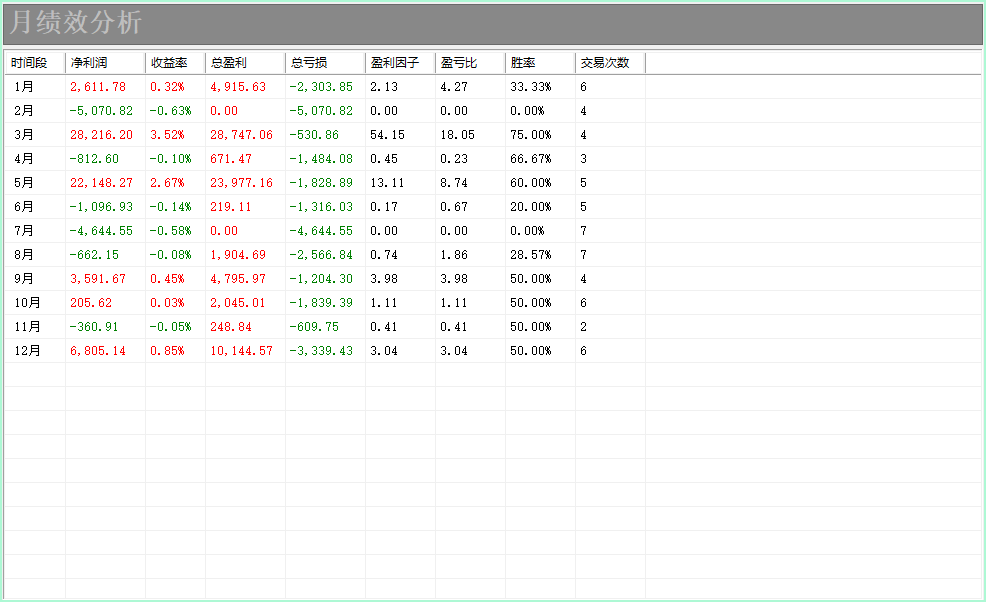
Task: Click profit factor cell 2.13
Action: [x=384, y=87]
